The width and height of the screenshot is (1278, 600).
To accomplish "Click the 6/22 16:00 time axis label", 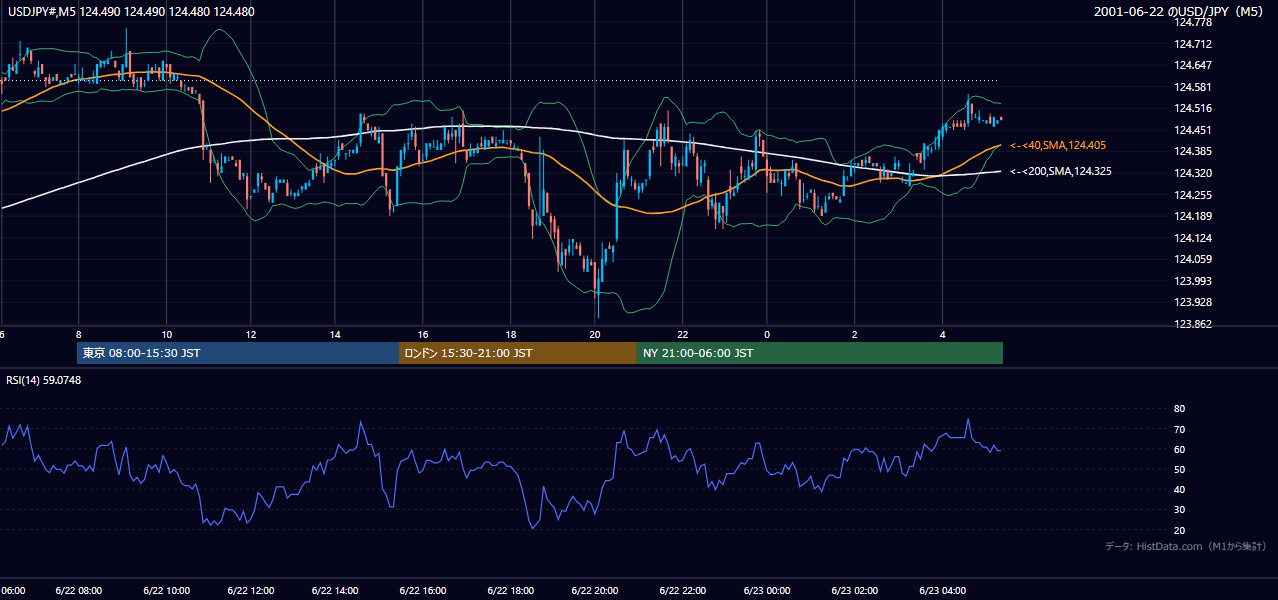I will coord(423,591).
